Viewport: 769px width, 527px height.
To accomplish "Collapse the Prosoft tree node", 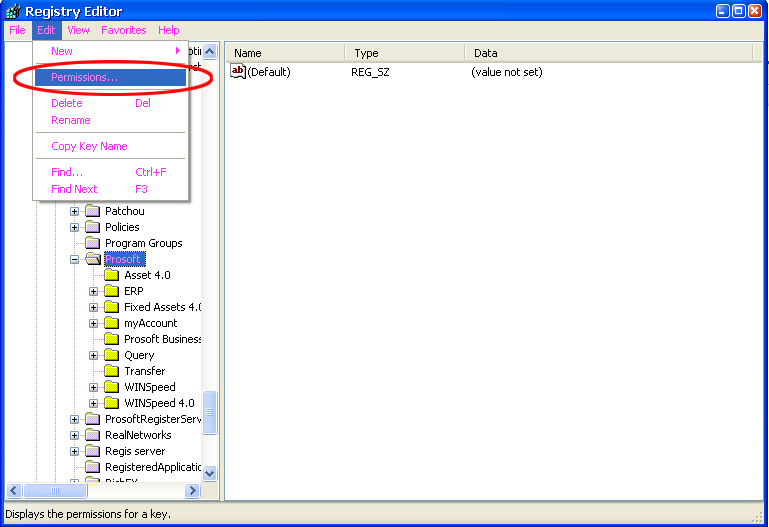I will 75,259.
